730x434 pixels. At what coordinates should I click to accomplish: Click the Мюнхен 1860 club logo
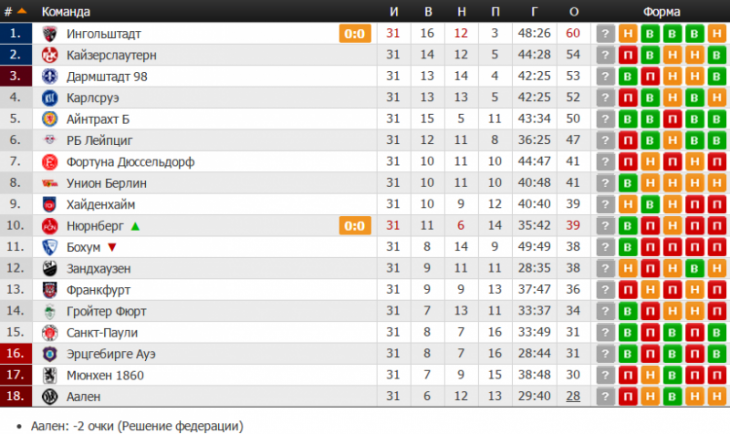tap(49, 375)
